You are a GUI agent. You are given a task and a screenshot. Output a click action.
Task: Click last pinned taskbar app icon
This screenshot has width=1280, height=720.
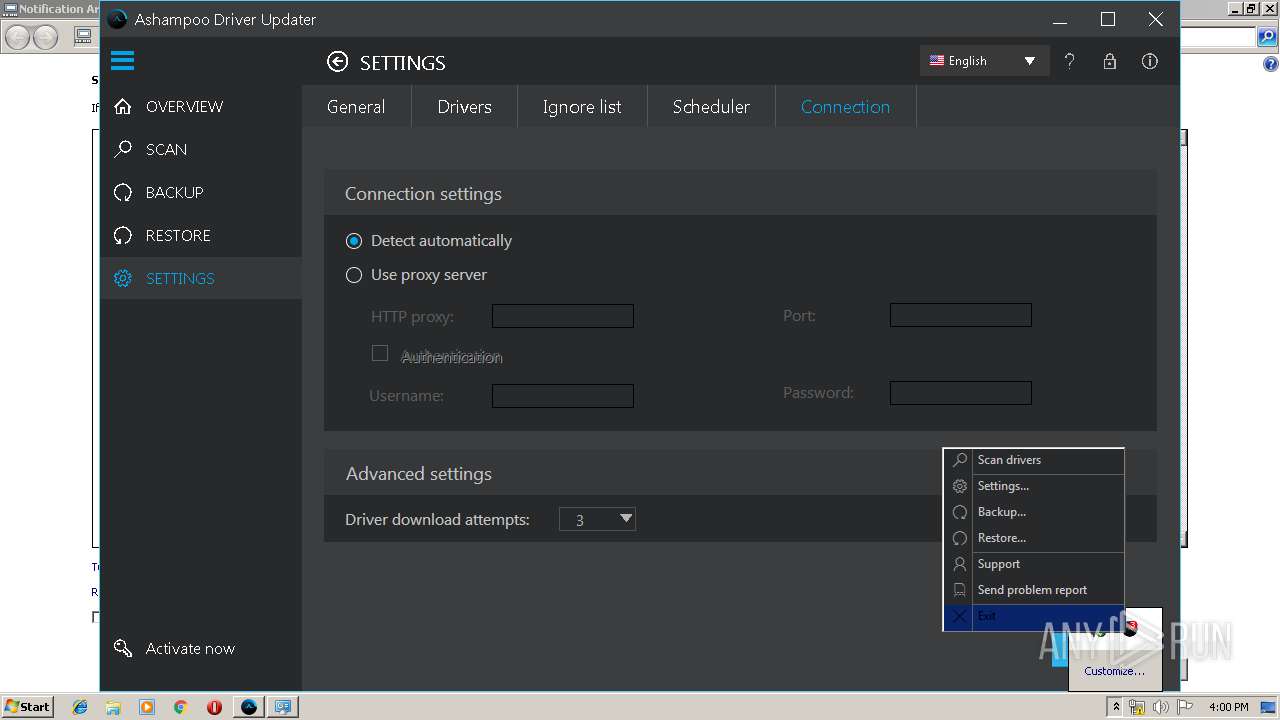(x=283, y=707)
